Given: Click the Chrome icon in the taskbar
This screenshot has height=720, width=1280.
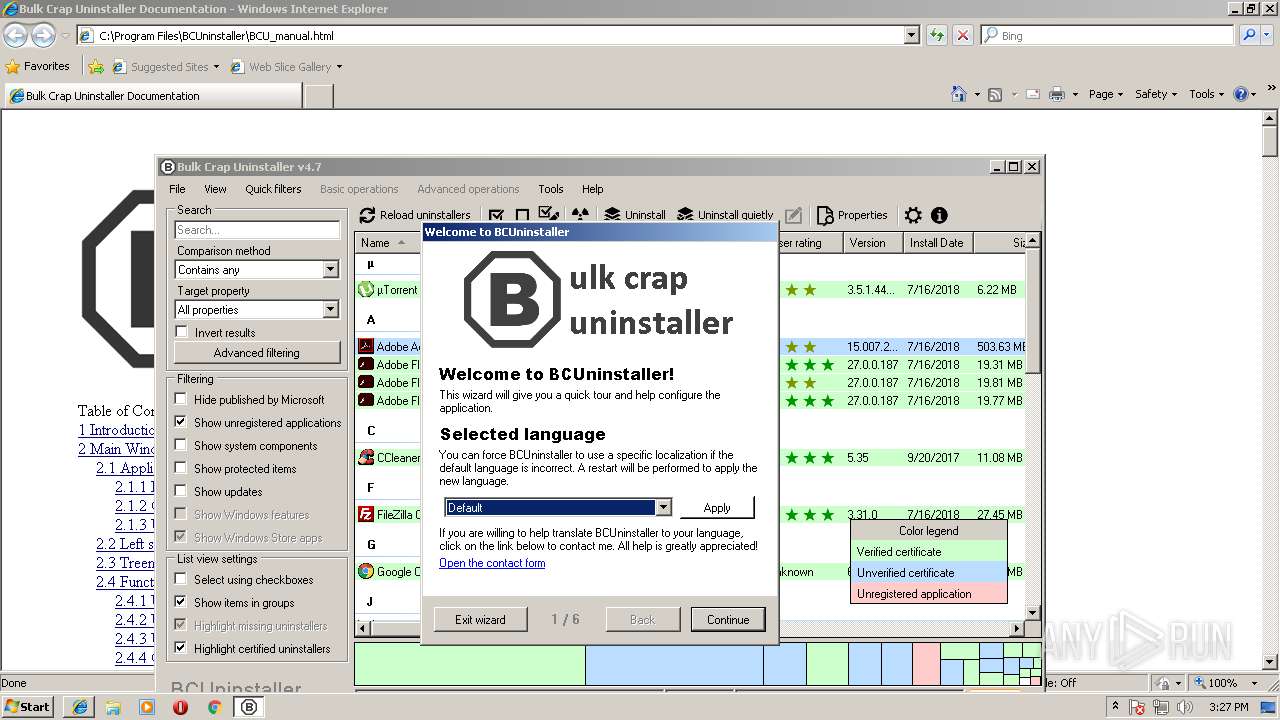Looking at the screenshot, I should (214, 707).
